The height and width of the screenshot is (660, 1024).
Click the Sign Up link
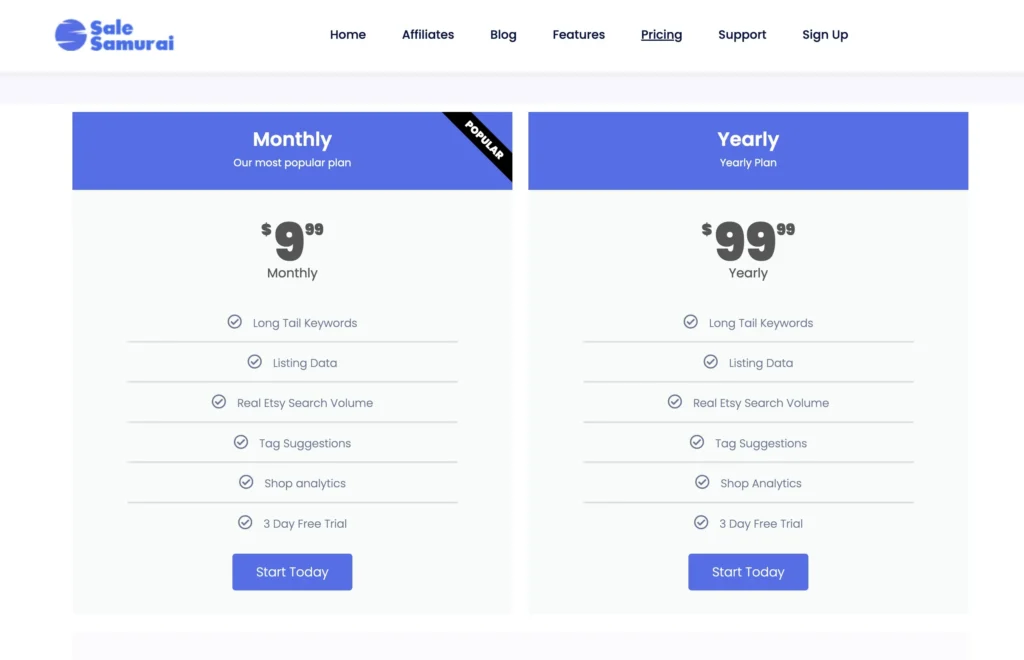click(x=825, y=35)
